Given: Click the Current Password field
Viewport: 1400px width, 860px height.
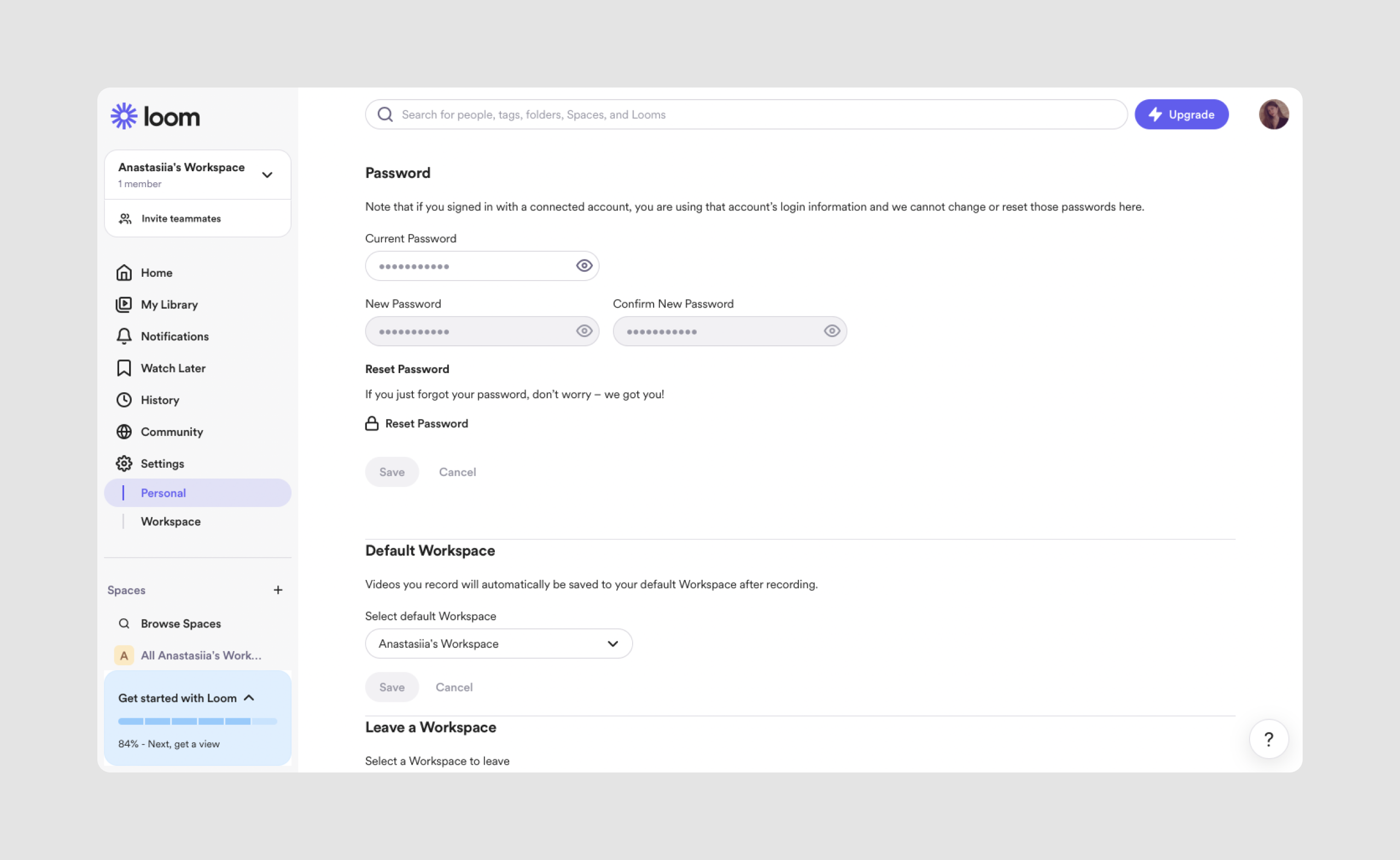Looking at the screenshot, I should pos(481,266).
